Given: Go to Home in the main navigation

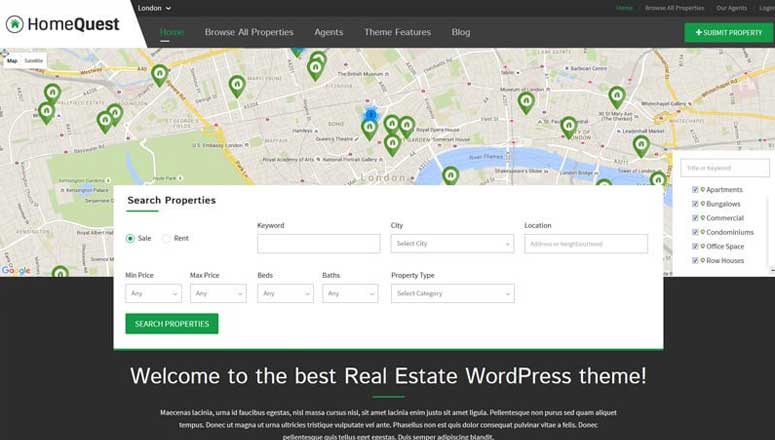Looking at the screenshot, I should pyautogui.click(x=172, y=32).
